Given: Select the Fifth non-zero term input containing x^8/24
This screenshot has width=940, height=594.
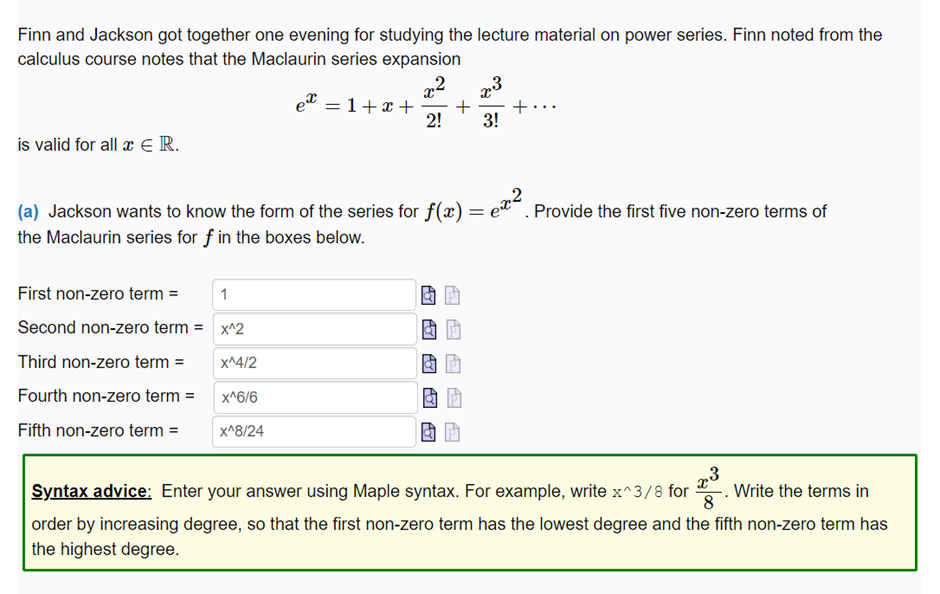Looking at the screenshot, I should pyautogui.click(x=313, y=431).
